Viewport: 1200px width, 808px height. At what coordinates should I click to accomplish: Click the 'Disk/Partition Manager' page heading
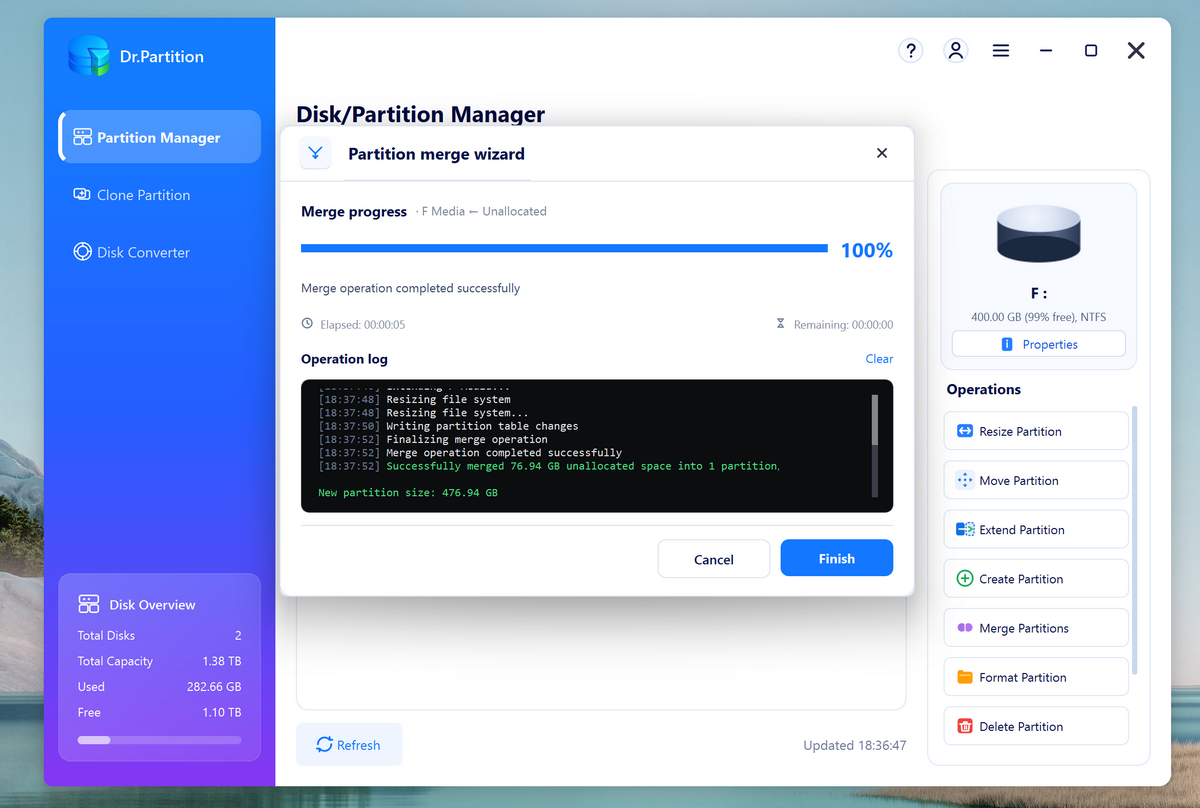(421, 115)
